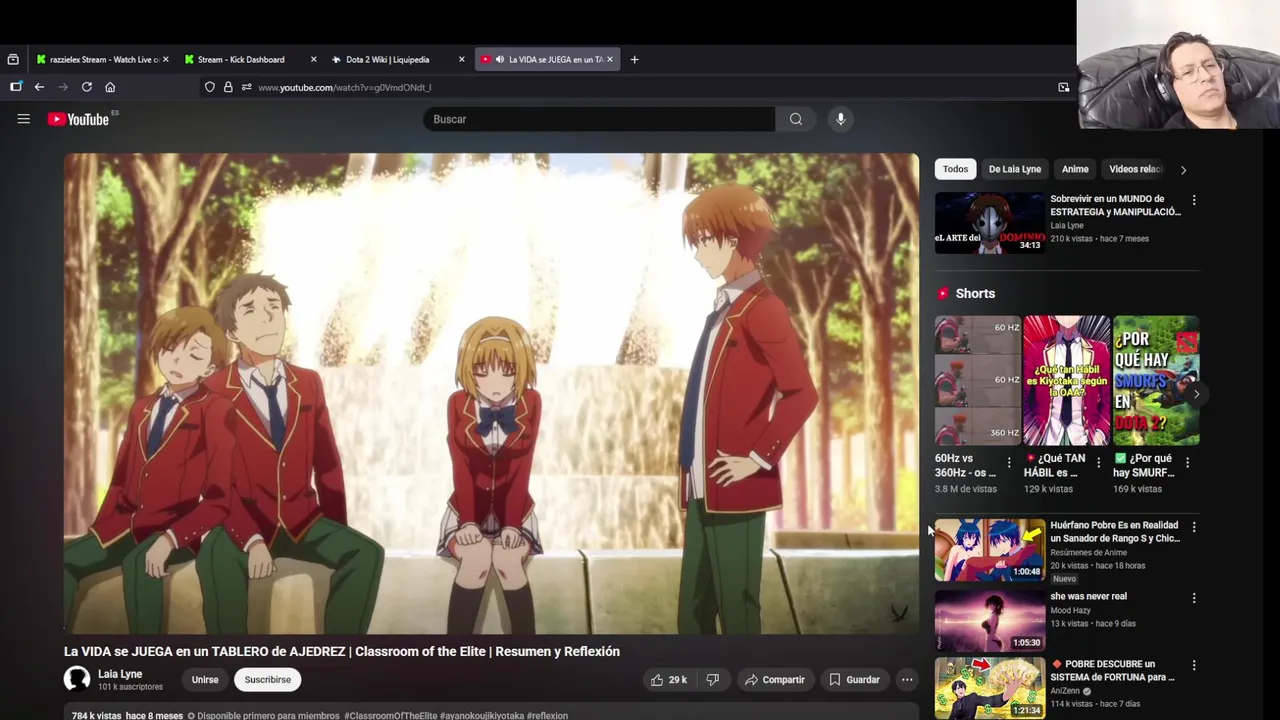Viewport: 1280px width, 720px height.
Task: Open the POBRE DESCUBRE video thumbnail
Action: click(x=989, y=688)
